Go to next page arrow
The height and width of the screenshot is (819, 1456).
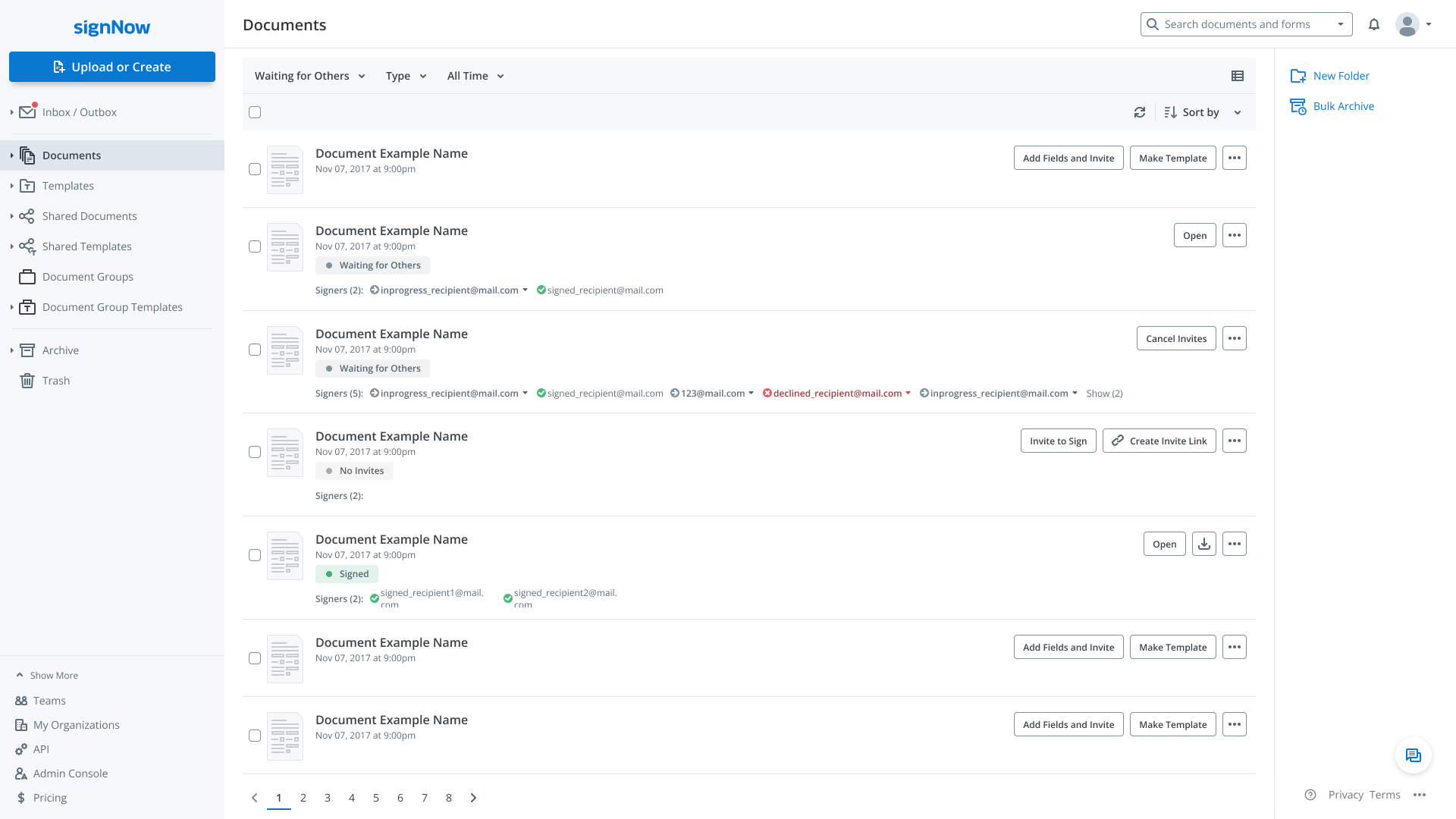(473, 798)
